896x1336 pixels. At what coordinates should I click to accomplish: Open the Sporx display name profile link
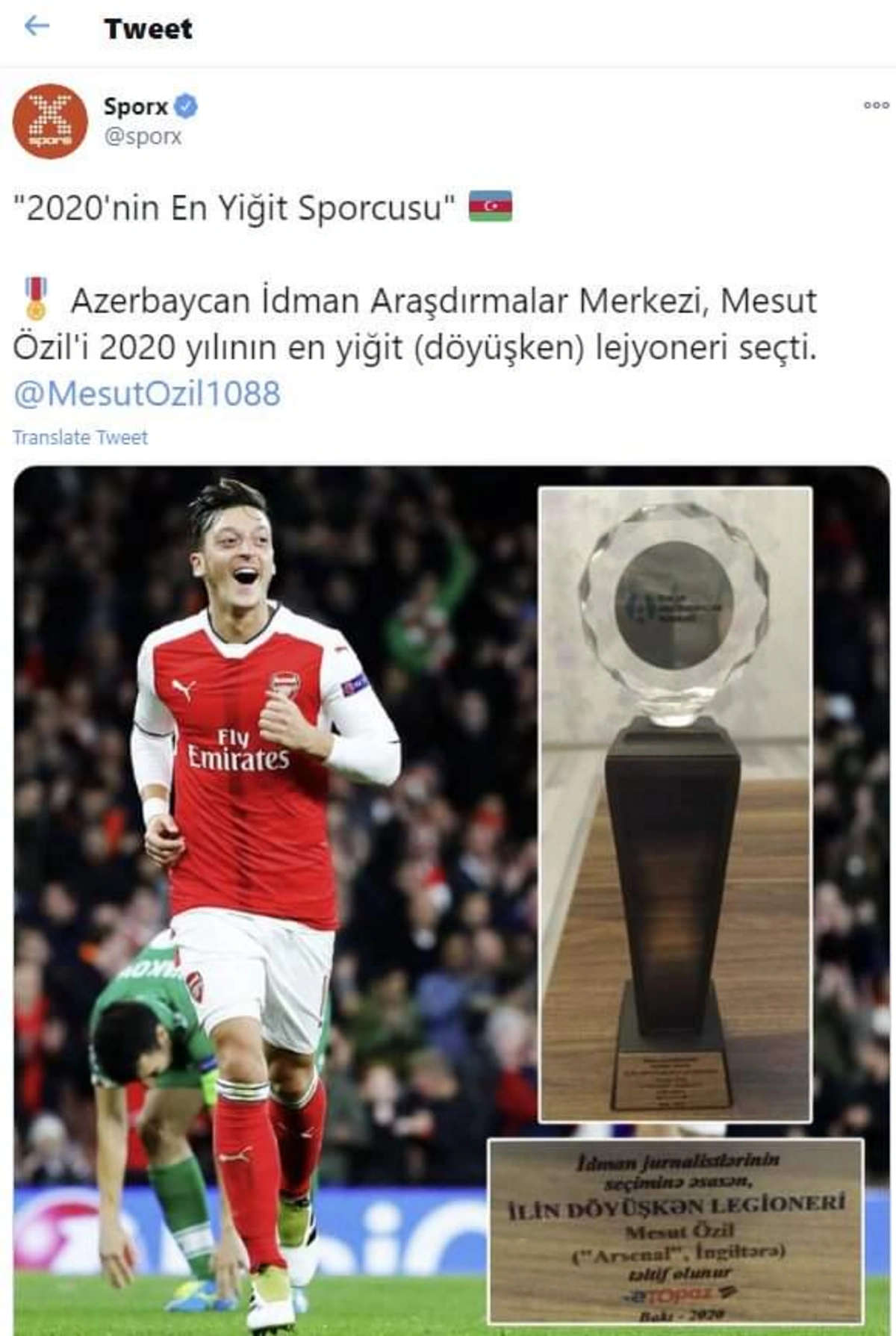point(136,107)
